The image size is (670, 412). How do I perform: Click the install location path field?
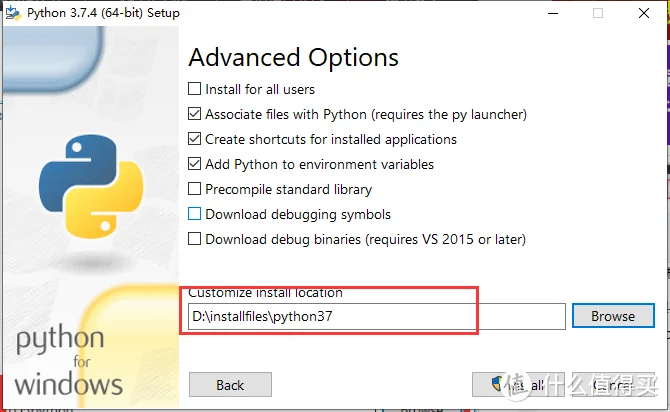coord(377,317)
